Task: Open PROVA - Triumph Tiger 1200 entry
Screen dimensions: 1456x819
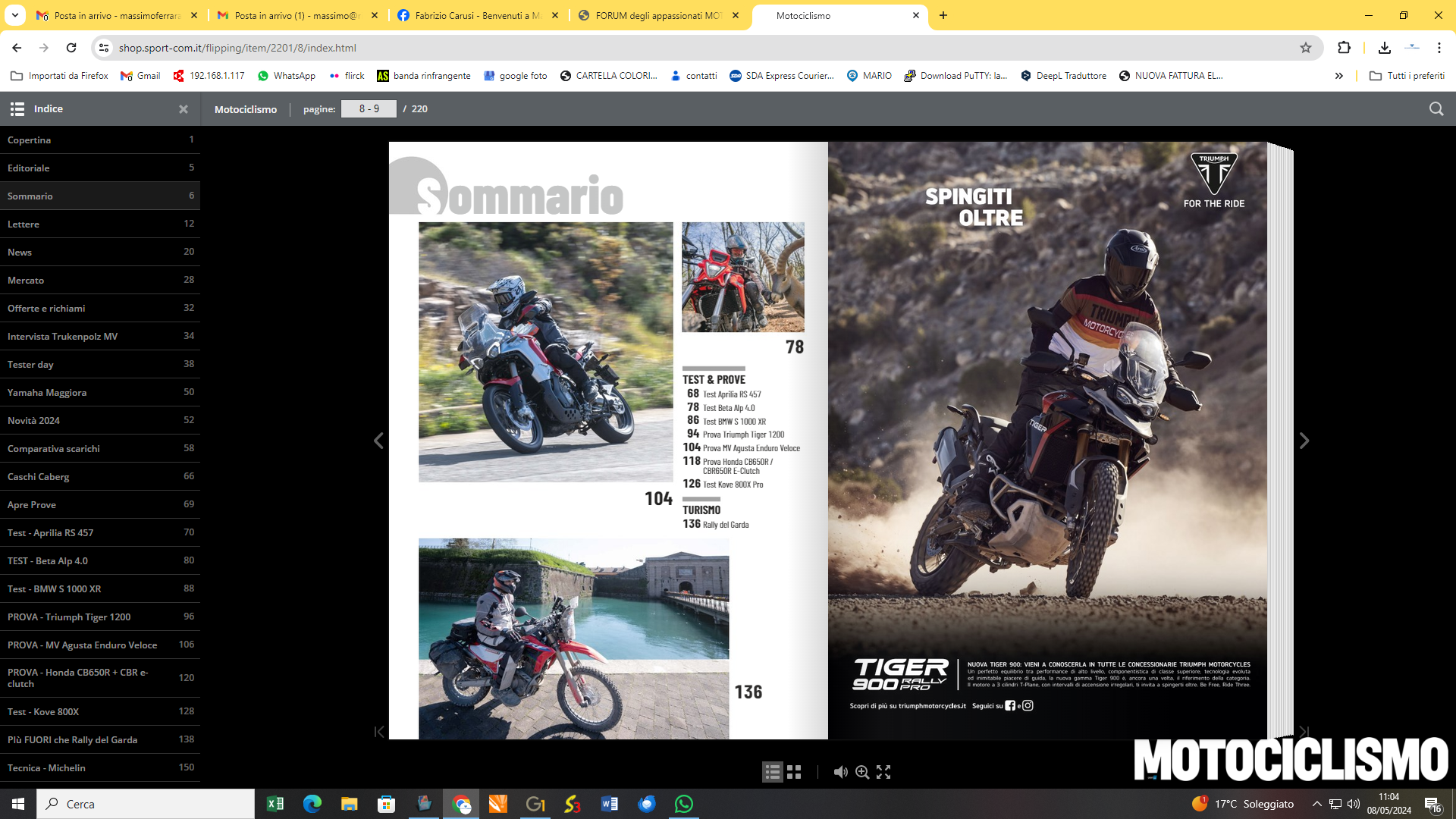Action: (x=100, y=617)
